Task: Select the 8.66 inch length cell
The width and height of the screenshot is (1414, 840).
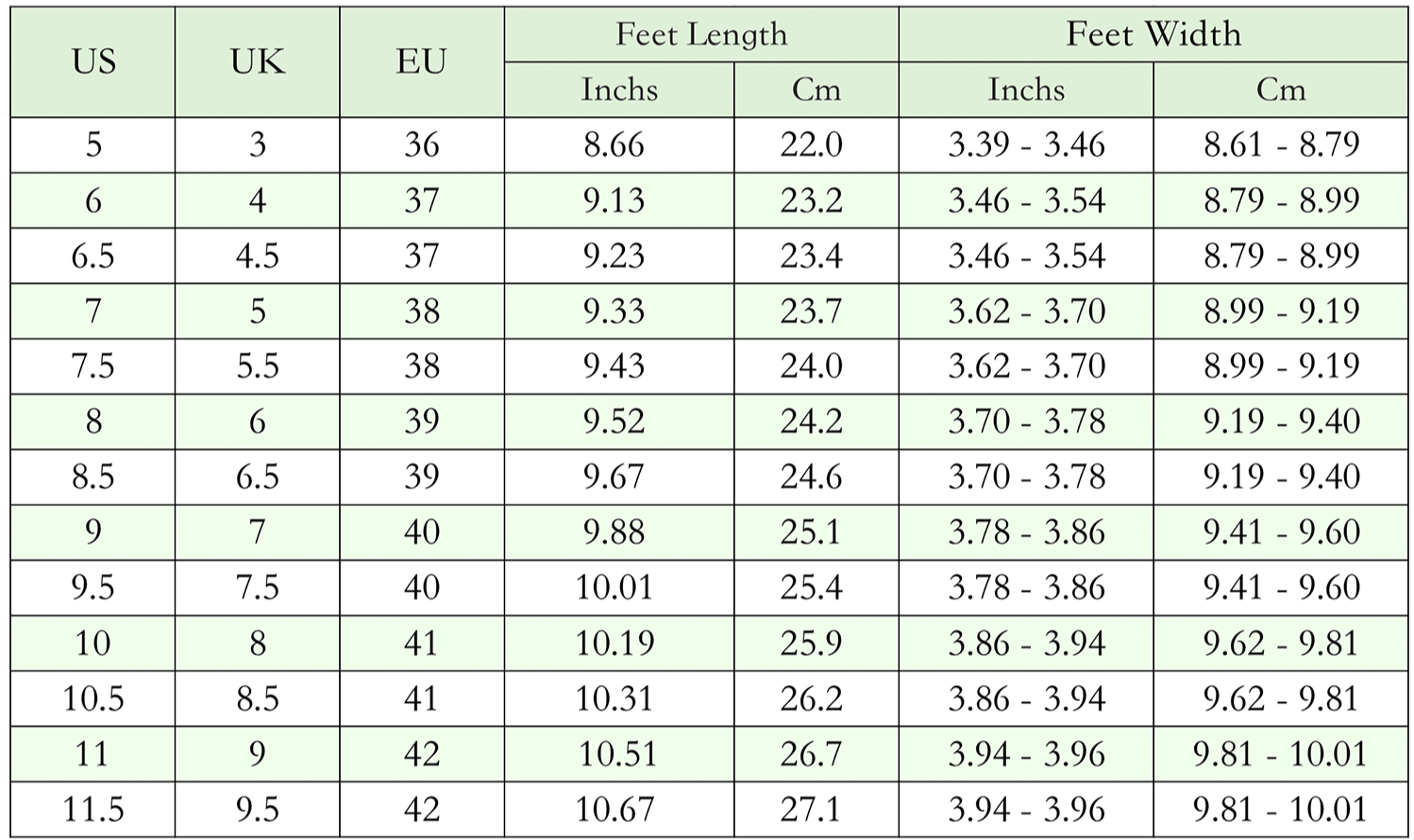Action: pos(614,144)
